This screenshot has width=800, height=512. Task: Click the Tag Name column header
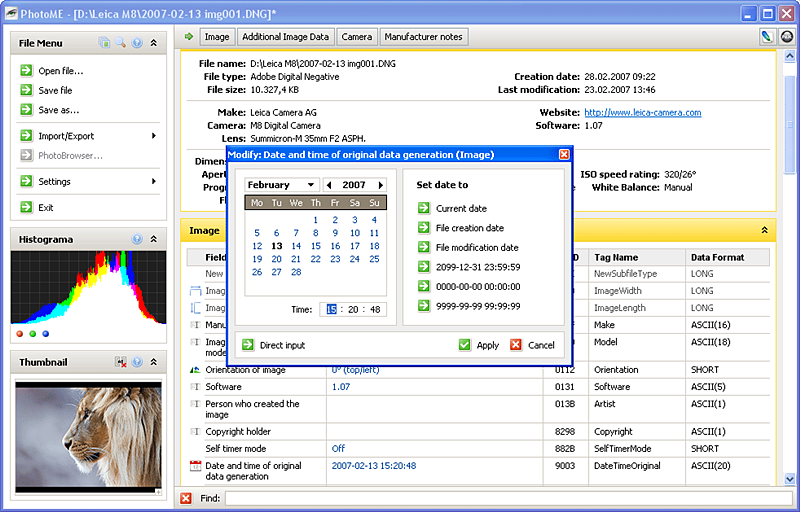tap(636, 257)
